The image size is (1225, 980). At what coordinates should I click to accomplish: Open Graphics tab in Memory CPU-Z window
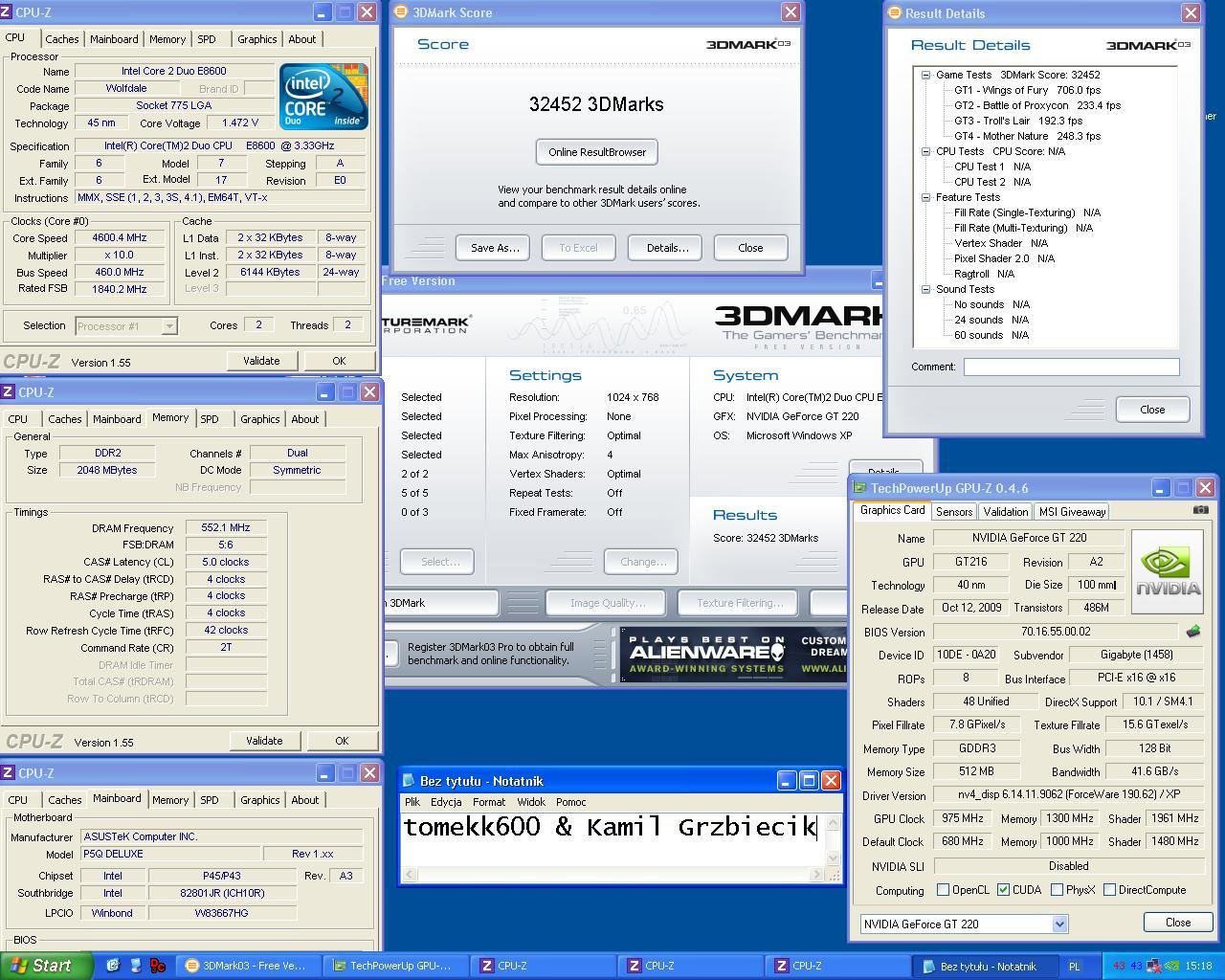pyautogui.click(x=259, y=419)
